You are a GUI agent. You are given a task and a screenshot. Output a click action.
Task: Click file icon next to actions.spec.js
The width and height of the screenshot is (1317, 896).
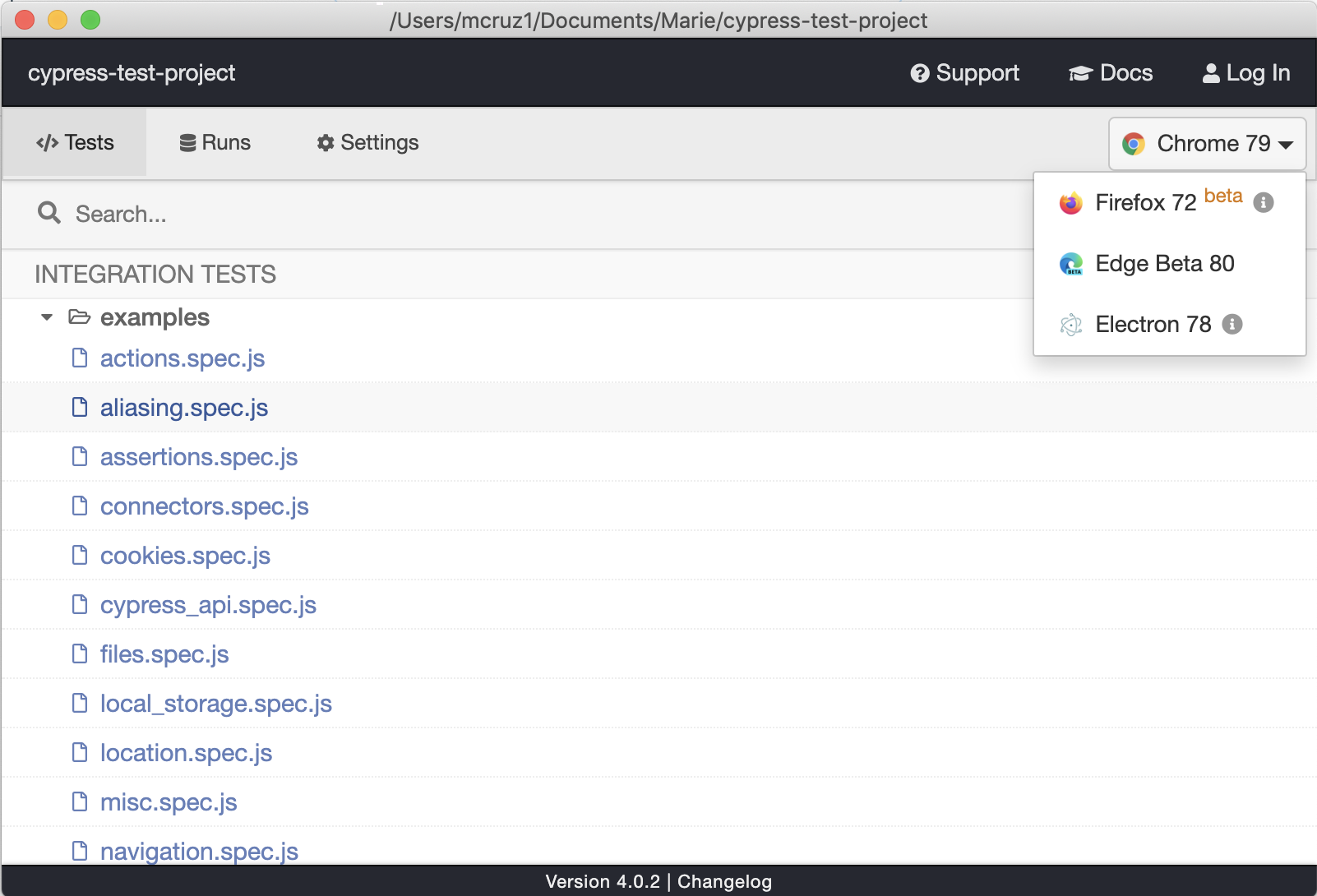80,358
